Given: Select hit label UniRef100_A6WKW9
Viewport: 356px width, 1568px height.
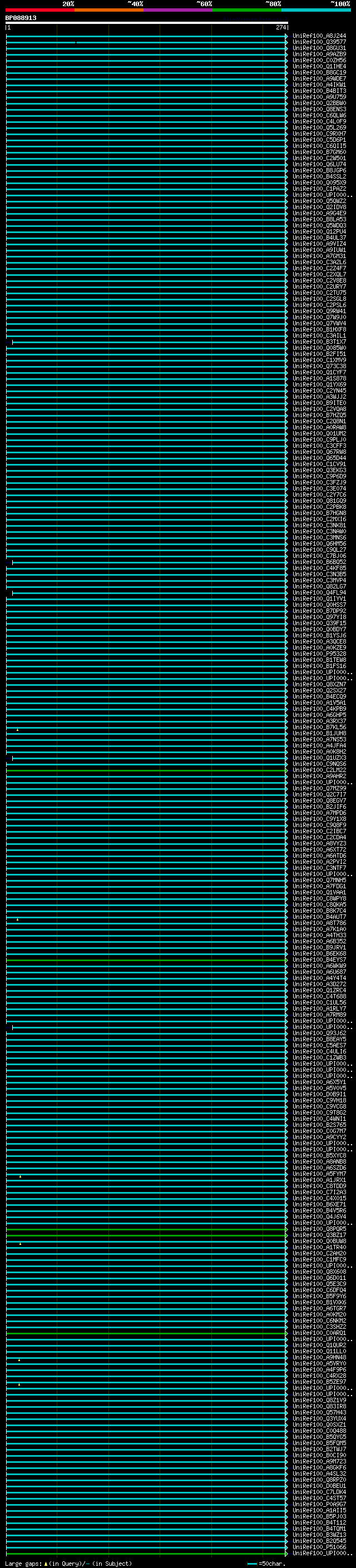Looking at the screenshot, I should tap(319, 966).
